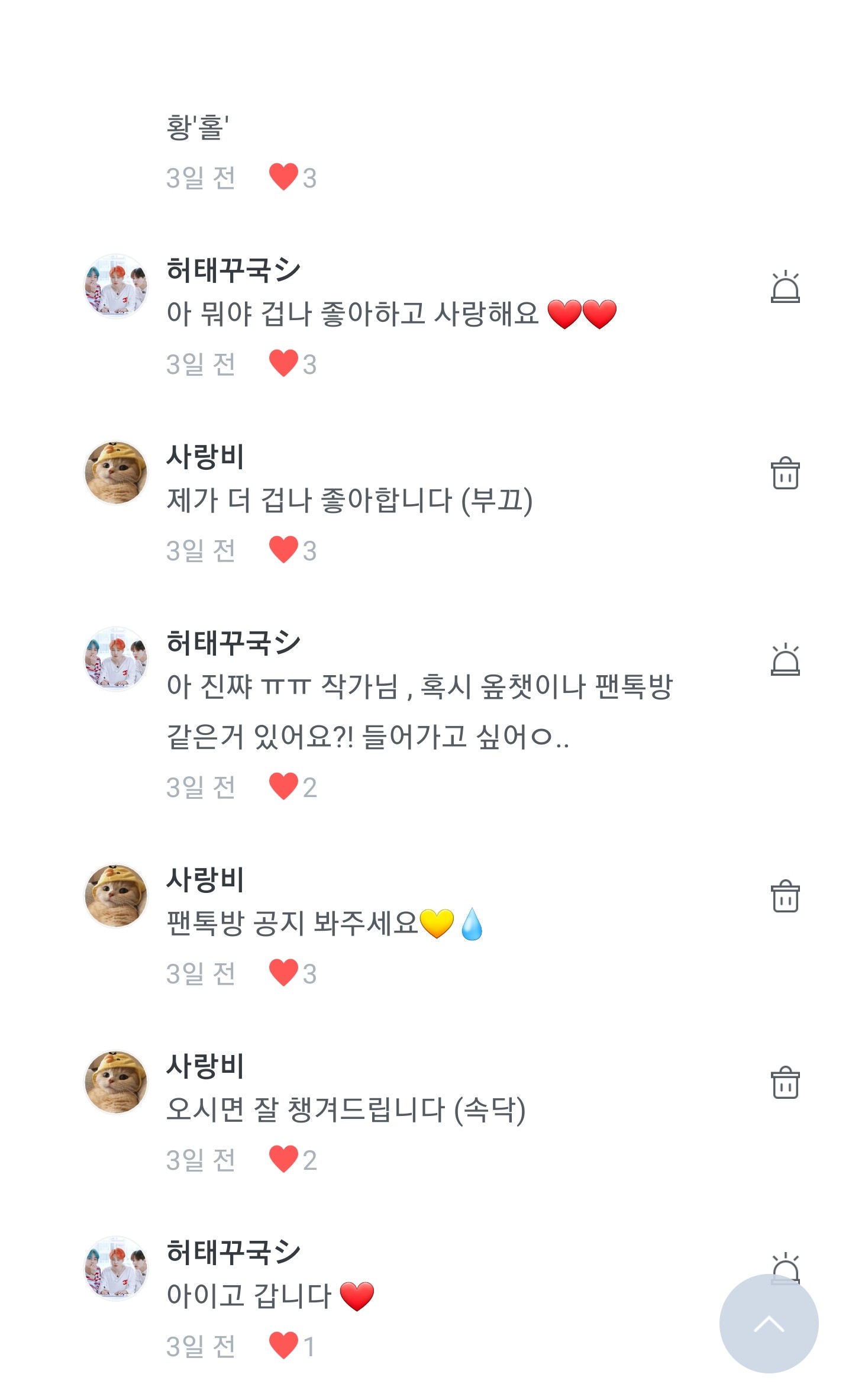
Task: Open 허태꾸국シ avatar beside "아 뭐야" comment
Action: click(116, 287)
